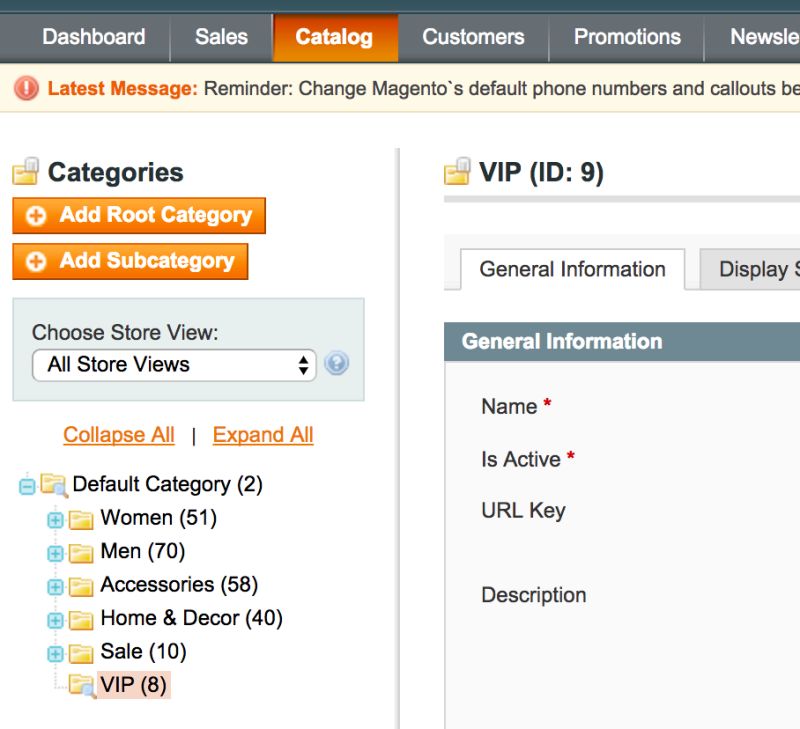Open the Promotions menu
Viewport: 800px width, 729px height.
627,37
